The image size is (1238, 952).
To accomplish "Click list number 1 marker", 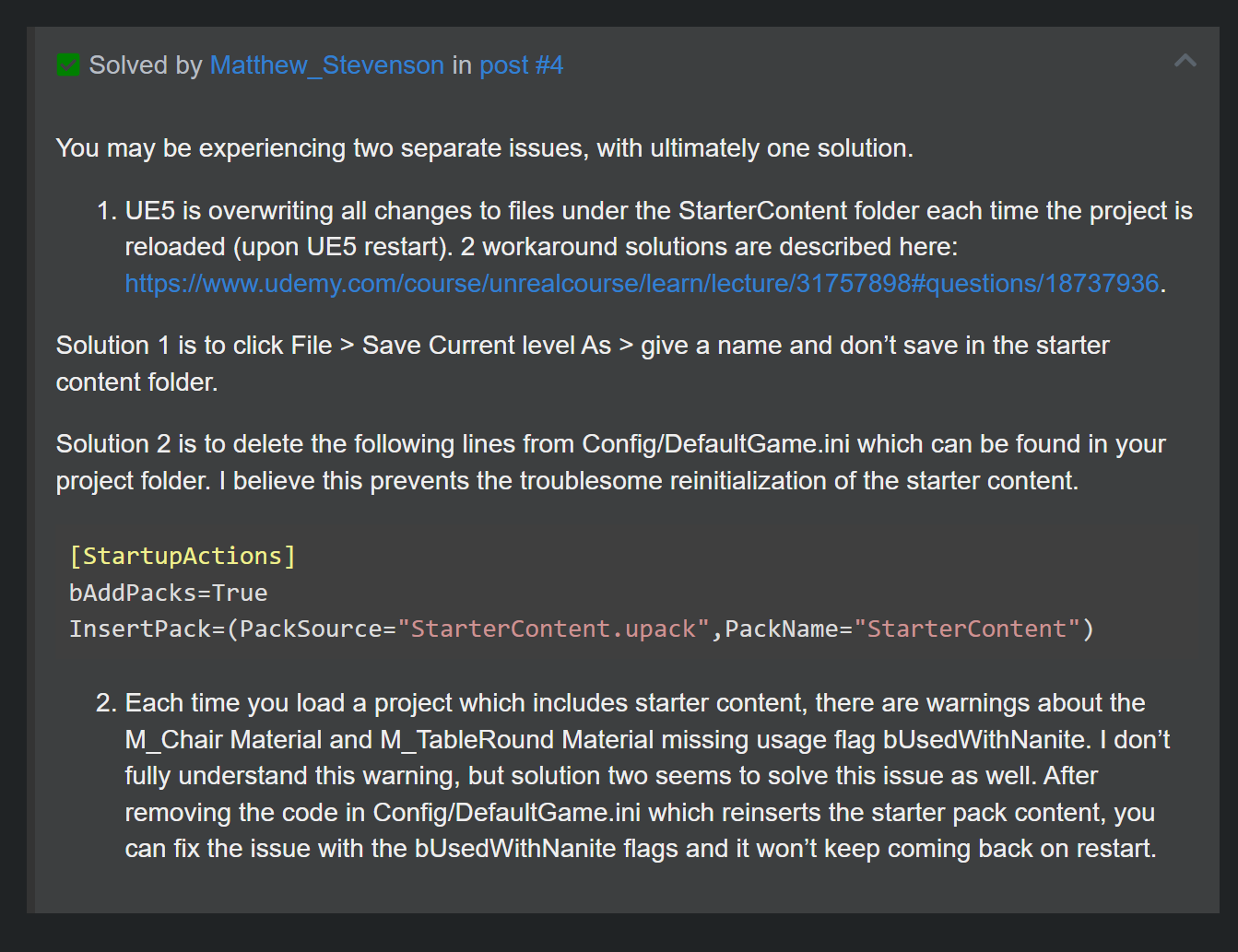I will tap(106, 211).
